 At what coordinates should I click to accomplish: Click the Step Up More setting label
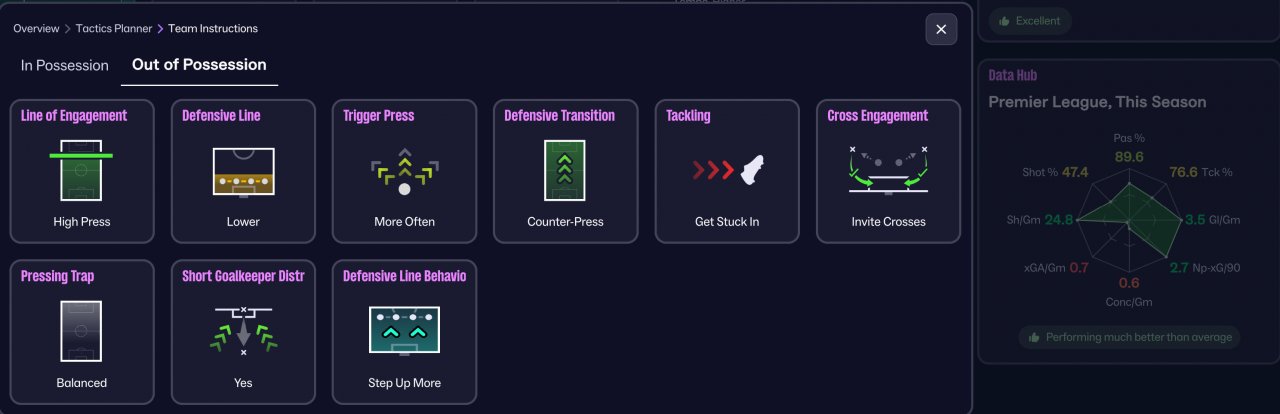tap(404, 383)
